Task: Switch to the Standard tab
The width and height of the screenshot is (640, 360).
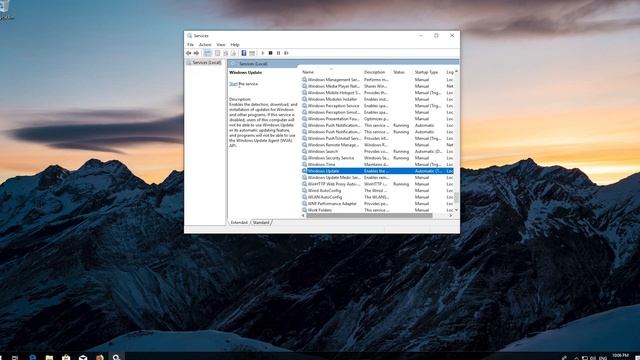Action: (261, 222)
